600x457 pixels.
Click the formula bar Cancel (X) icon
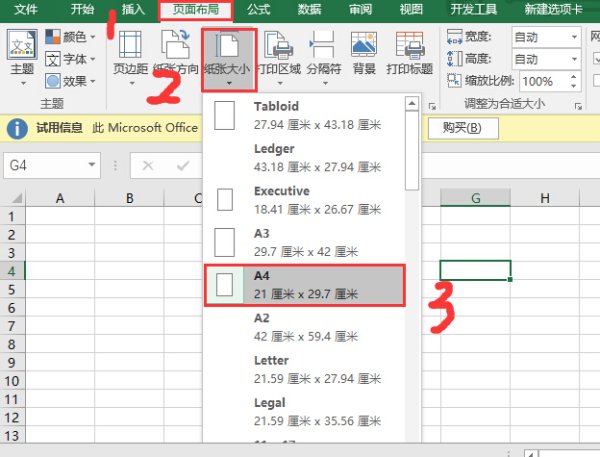(x=148, y=166)
